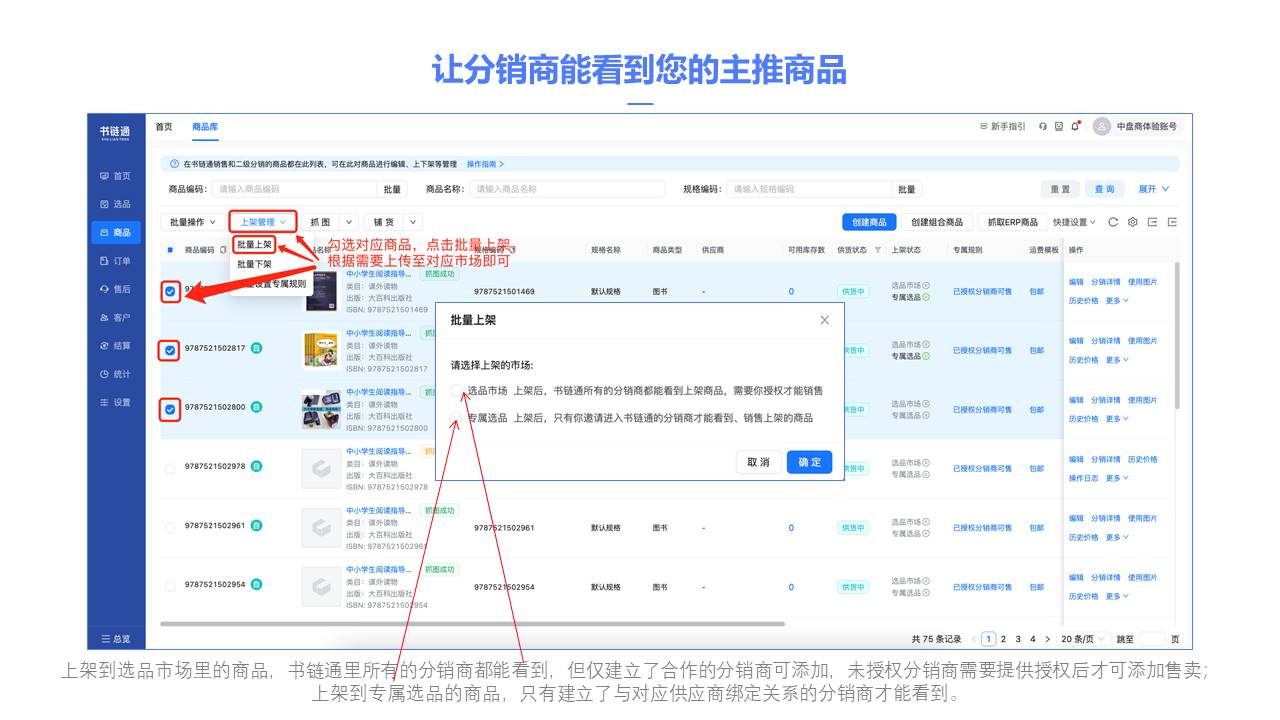Click the 新手指引 guide icon

click(984, 127)
